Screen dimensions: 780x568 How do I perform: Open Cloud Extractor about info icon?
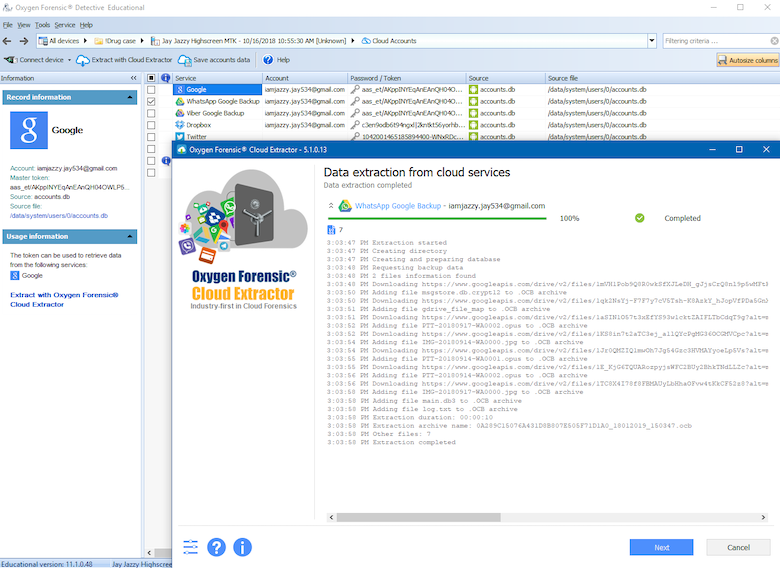(x=242, y=547)
